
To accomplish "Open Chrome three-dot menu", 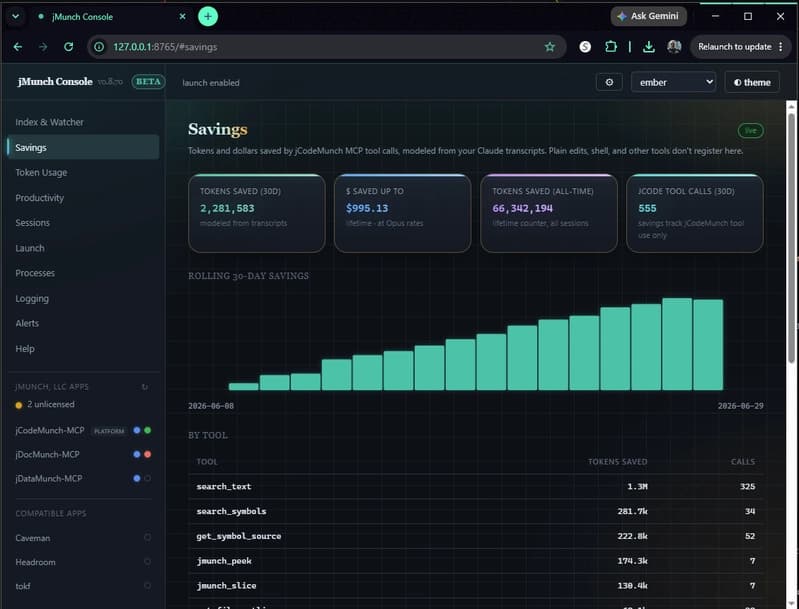I will point(780,47).
